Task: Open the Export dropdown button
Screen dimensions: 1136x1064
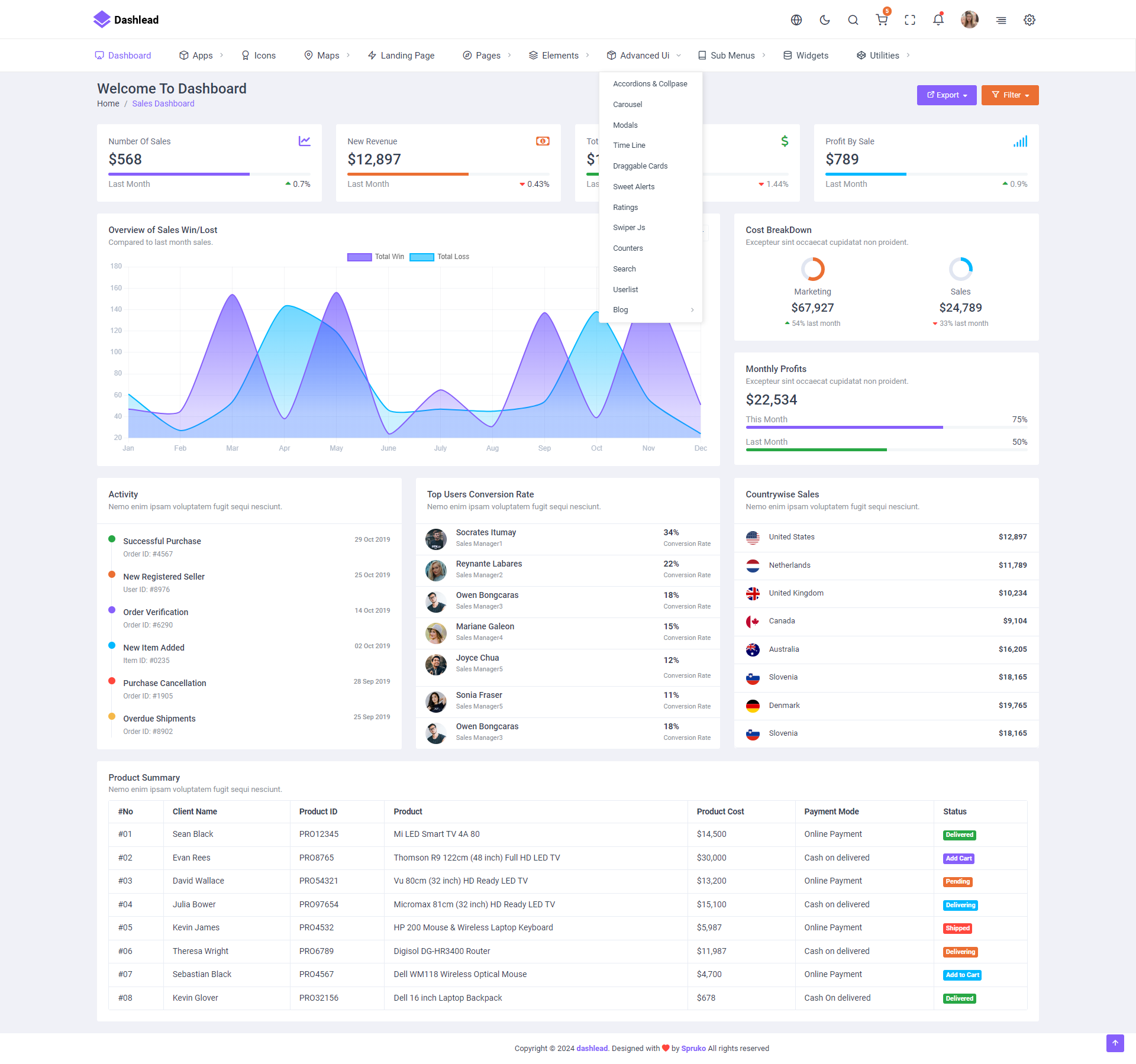Action: [x=947, y=95]
